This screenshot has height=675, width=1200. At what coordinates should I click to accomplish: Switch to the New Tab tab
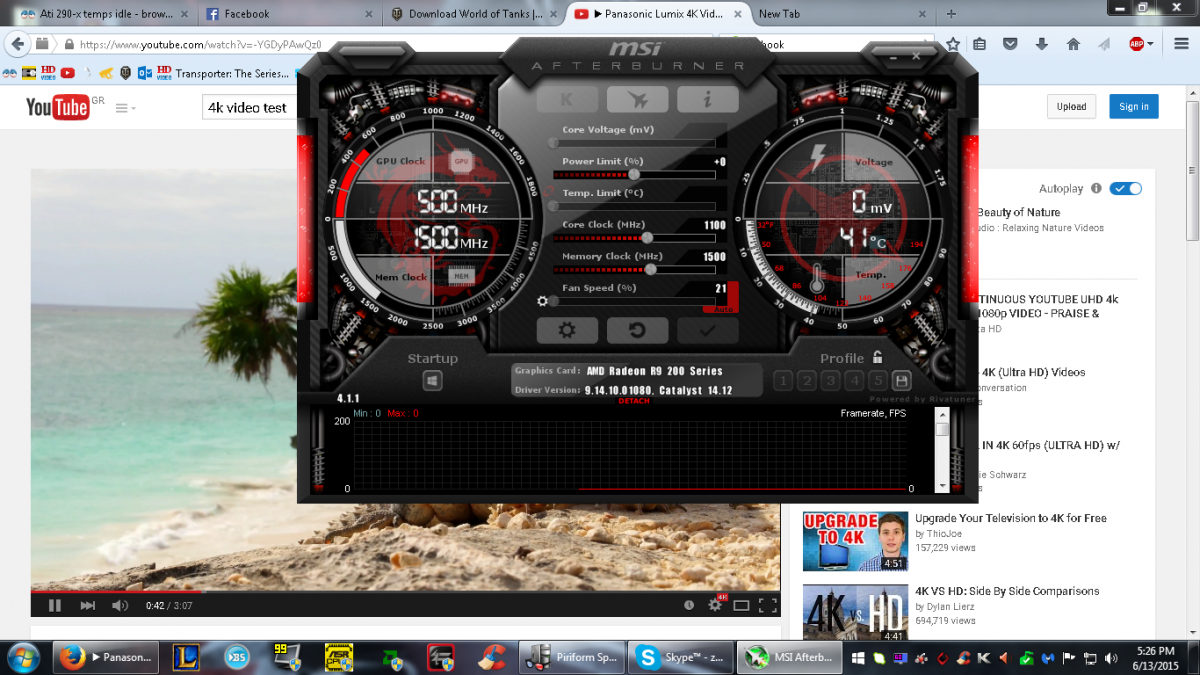click(842, 14)
